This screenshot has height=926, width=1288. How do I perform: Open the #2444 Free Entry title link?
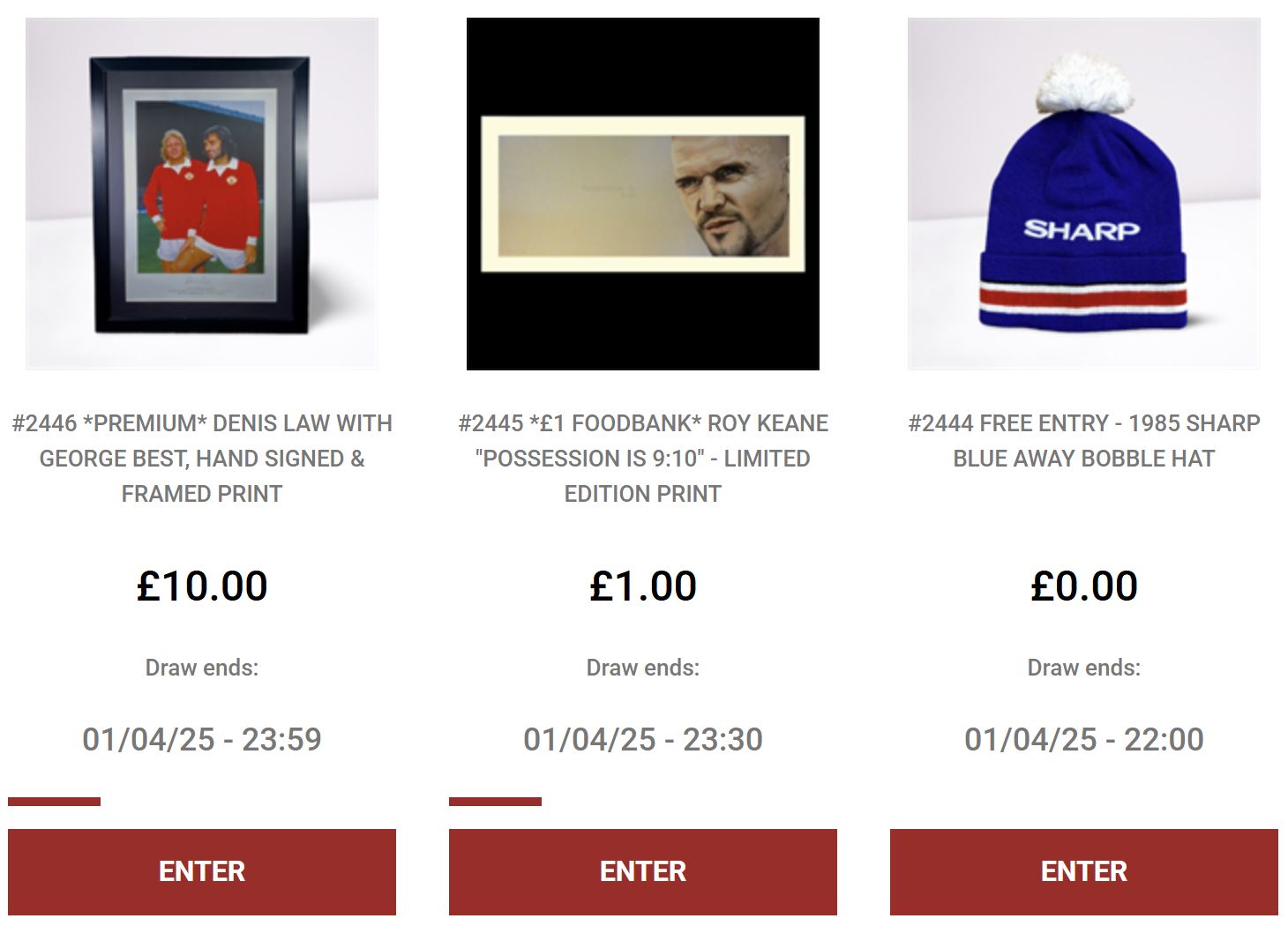(x=1084, y=441)
